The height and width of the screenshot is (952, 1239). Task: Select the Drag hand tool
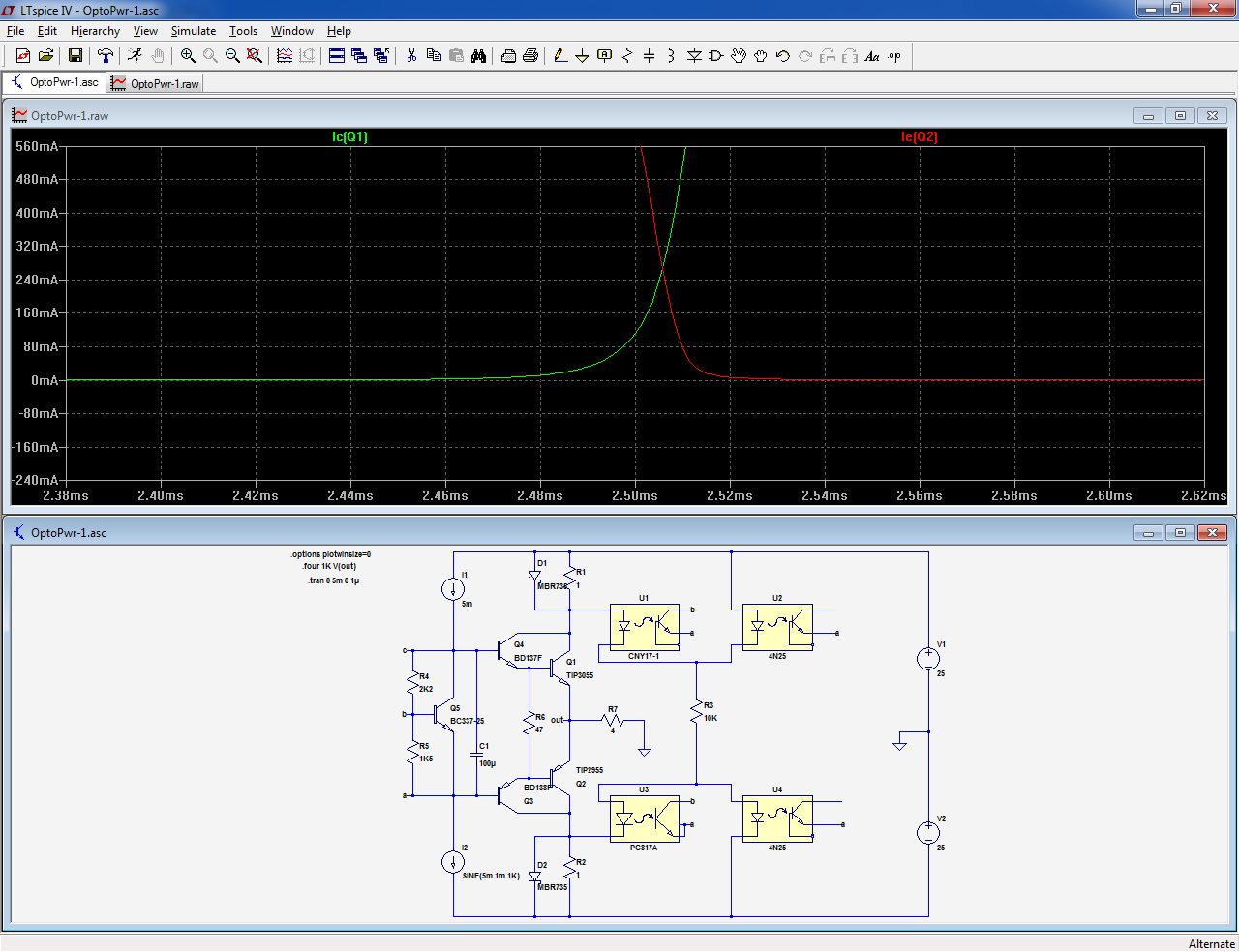click(x=761, y=56)
